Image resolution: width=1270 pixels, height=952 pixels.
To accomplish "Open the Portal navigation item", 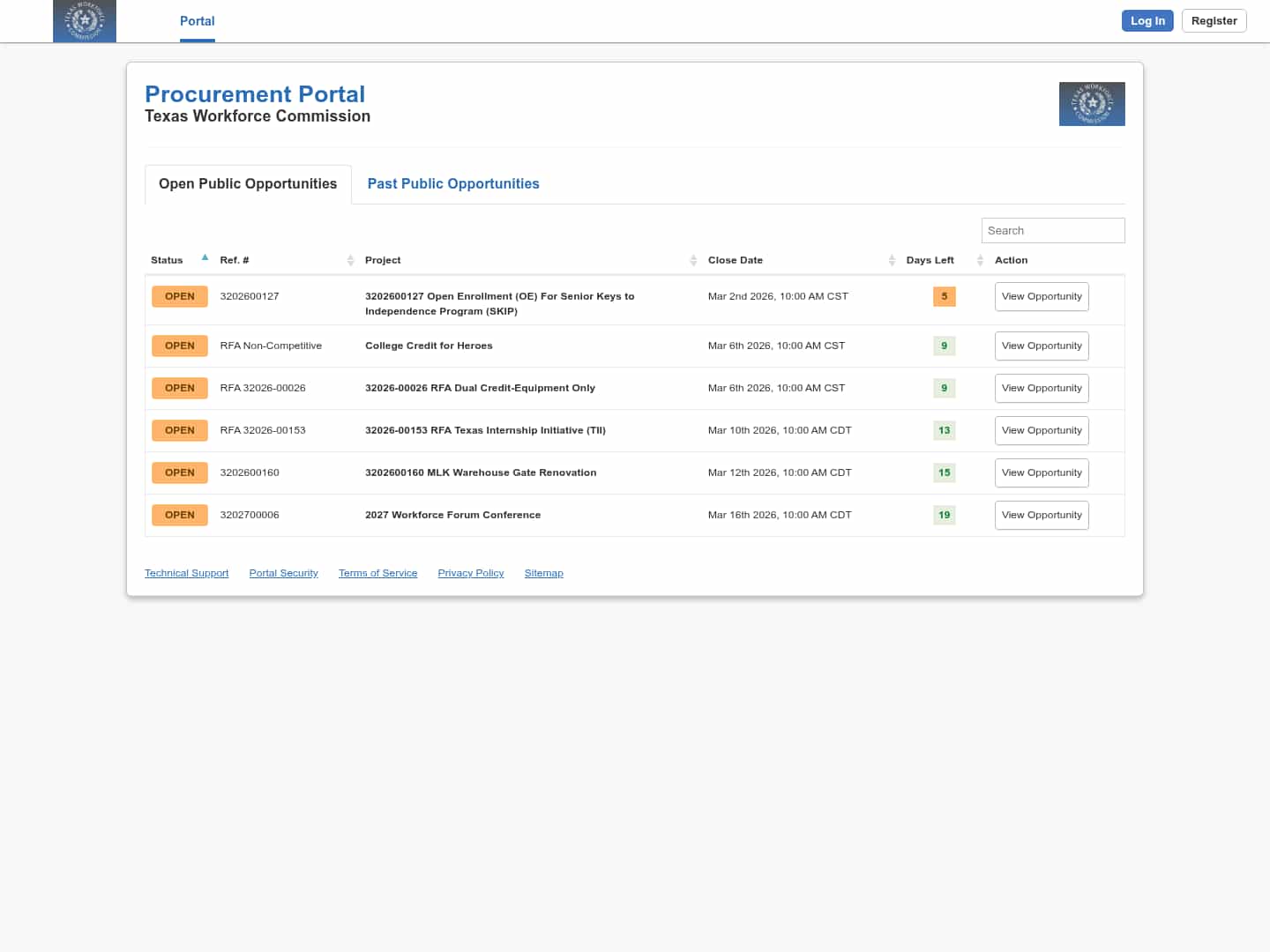I will tap(197, 21).
